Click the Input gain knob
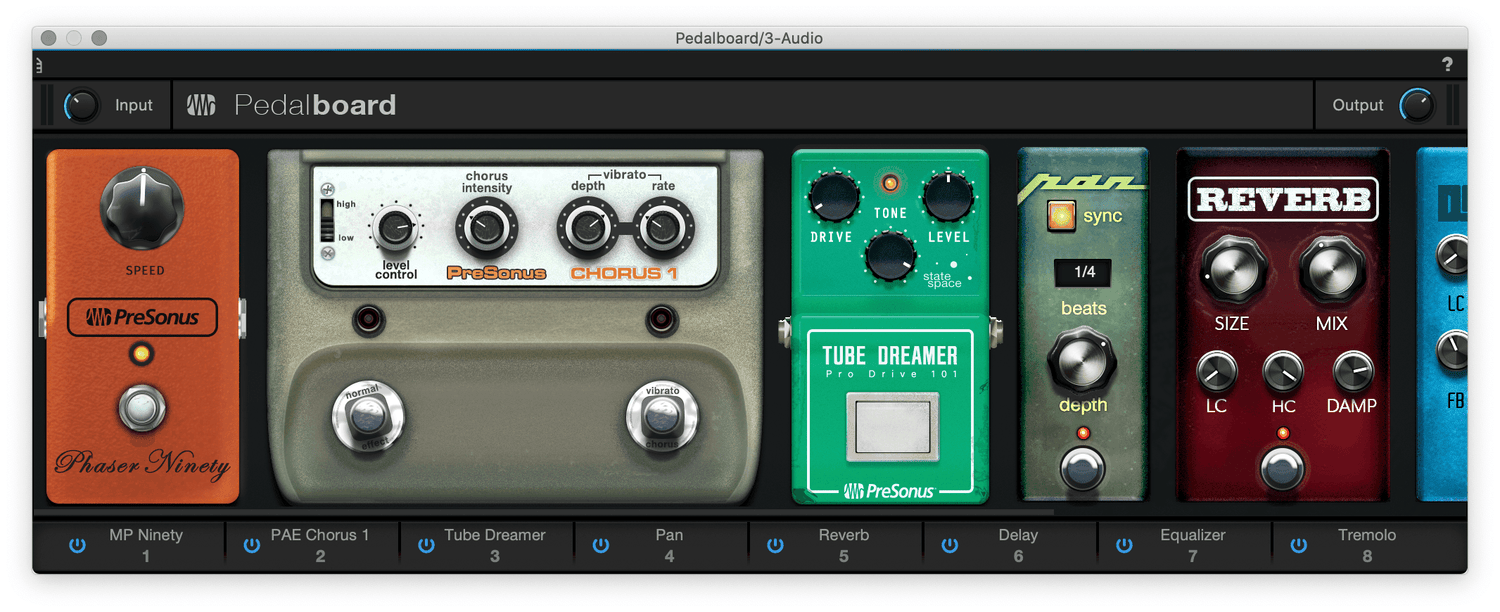 (x=82, y=105)
